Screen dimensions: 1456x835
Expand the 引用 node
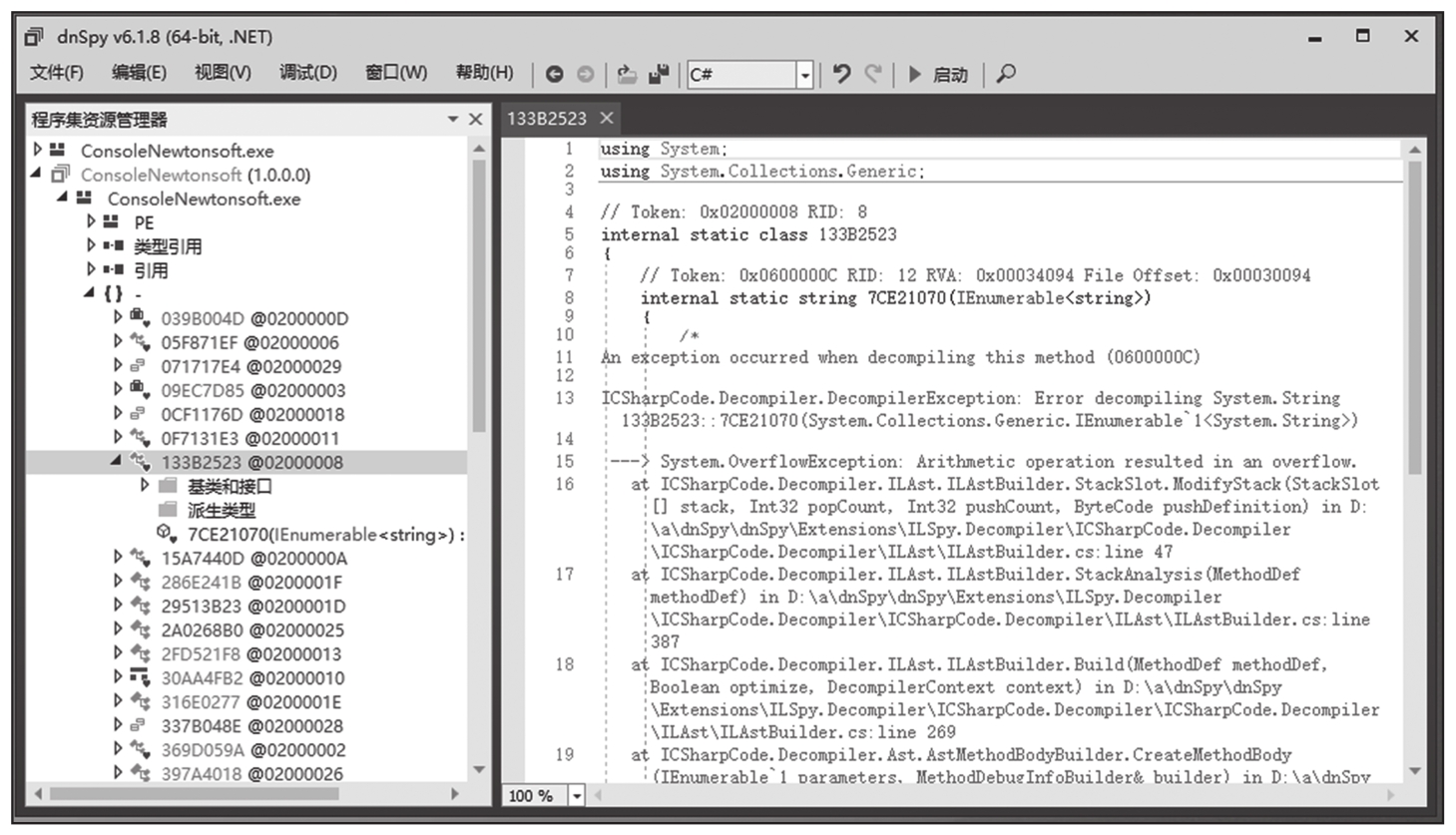coord(92,269)
